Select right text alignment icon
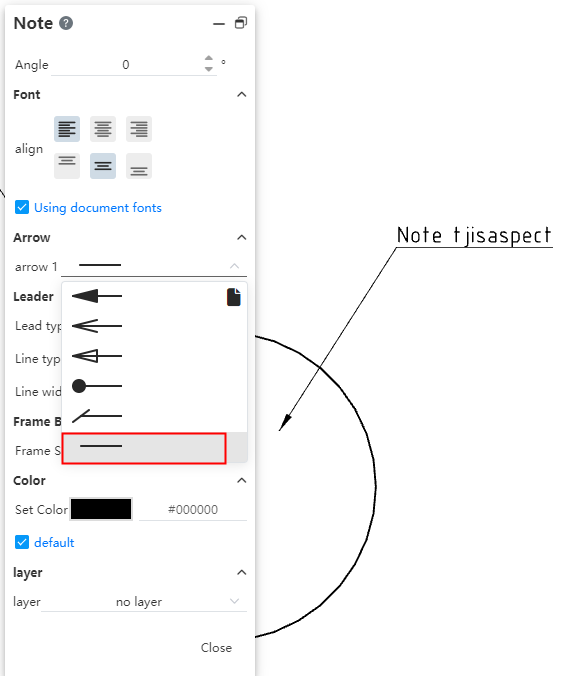The image size is (577, 676). (x=139, y=129)
